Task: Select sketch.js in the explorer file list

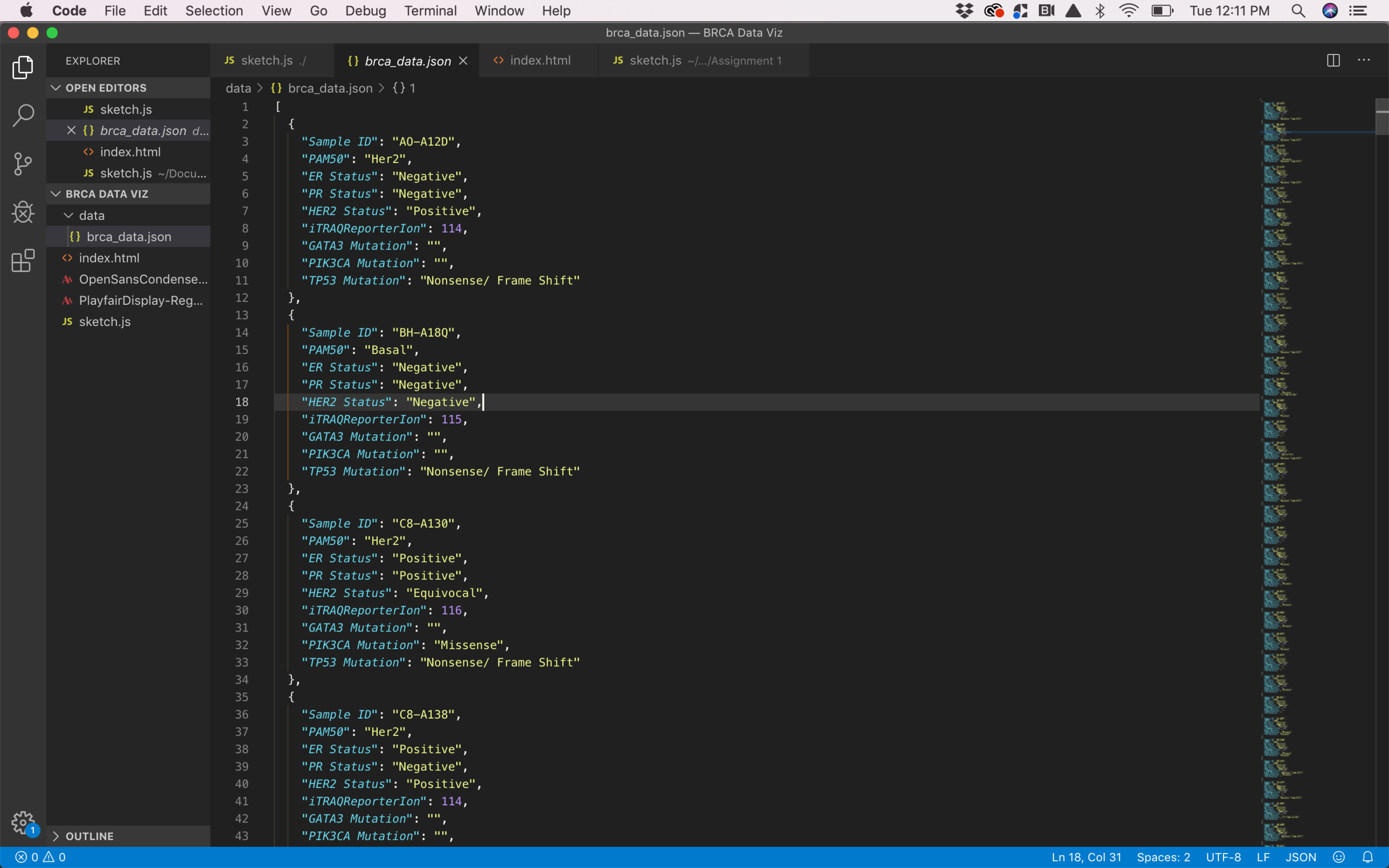Action: click(105, 322)
